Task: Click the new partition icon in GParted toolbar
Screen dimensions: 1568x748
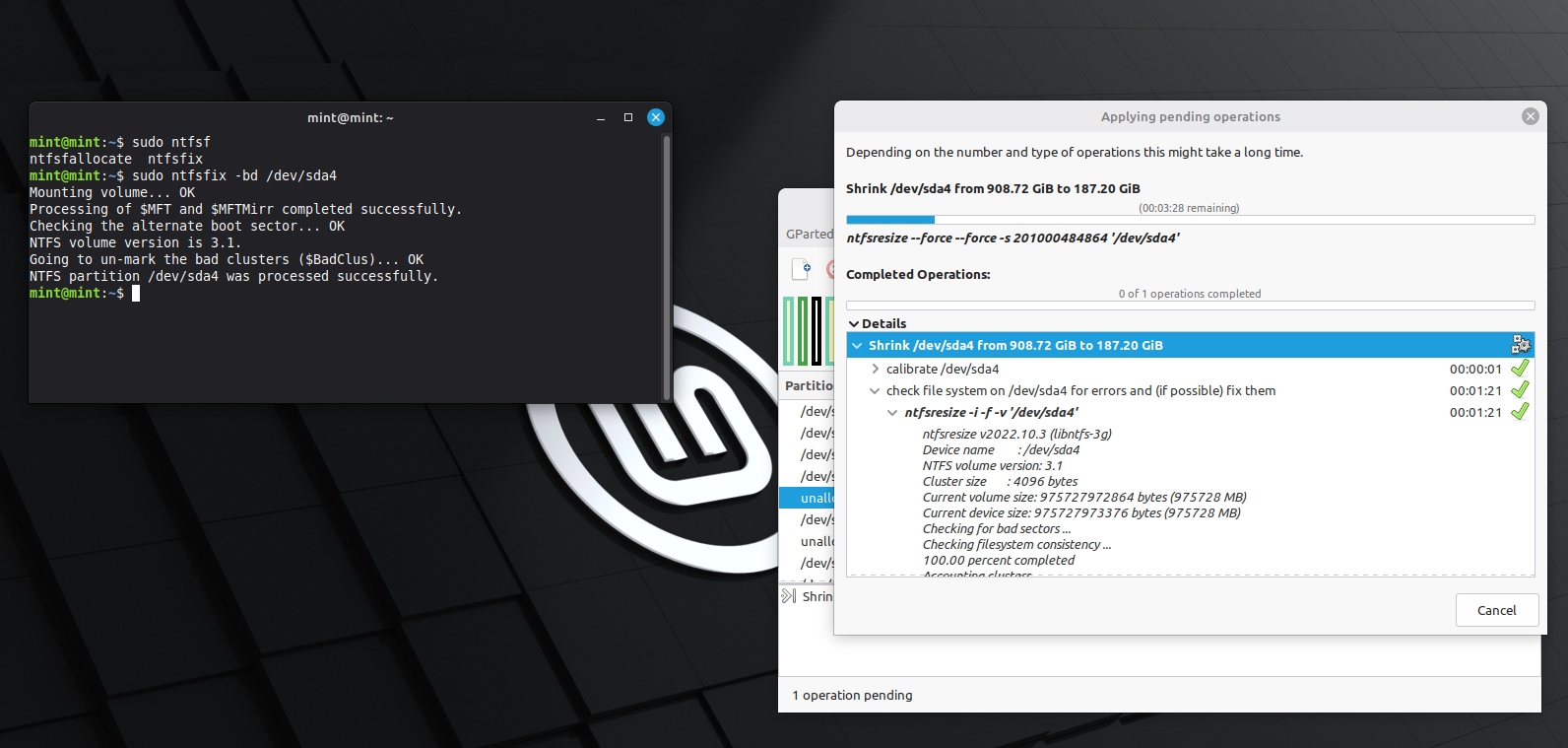Action: coord(802,268)
